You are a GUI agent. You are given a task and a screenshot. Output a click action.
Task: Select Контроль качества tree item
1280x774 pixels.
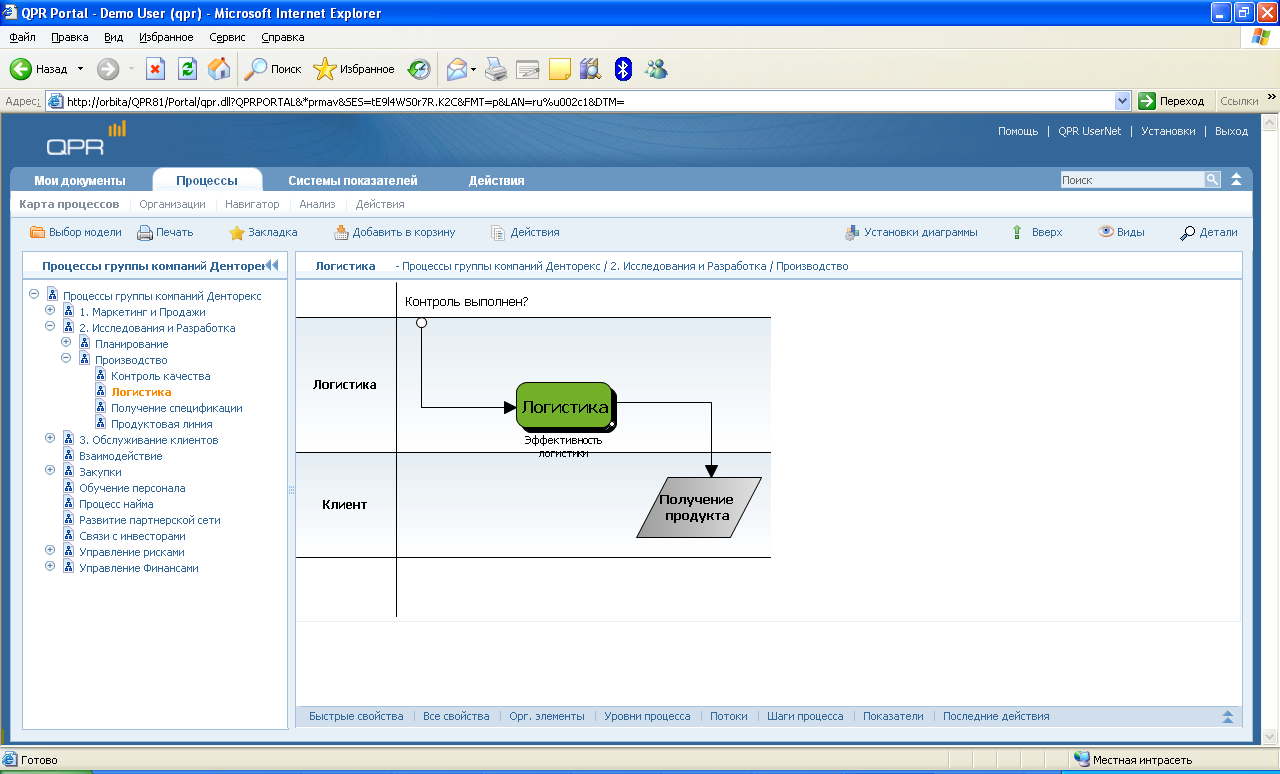[x=161, y=376]
